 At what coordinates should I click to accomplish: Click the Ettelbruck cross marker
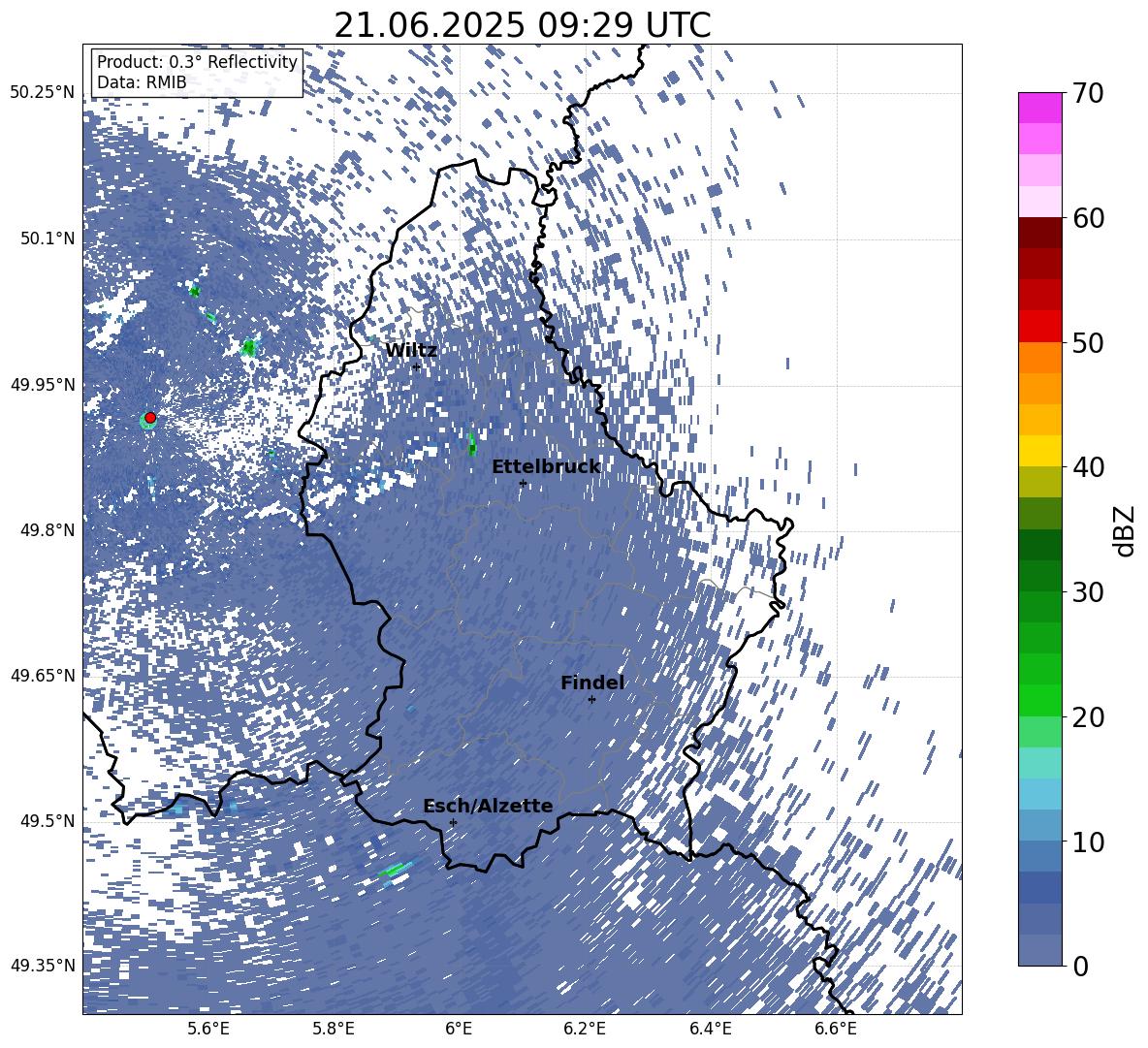523,483
